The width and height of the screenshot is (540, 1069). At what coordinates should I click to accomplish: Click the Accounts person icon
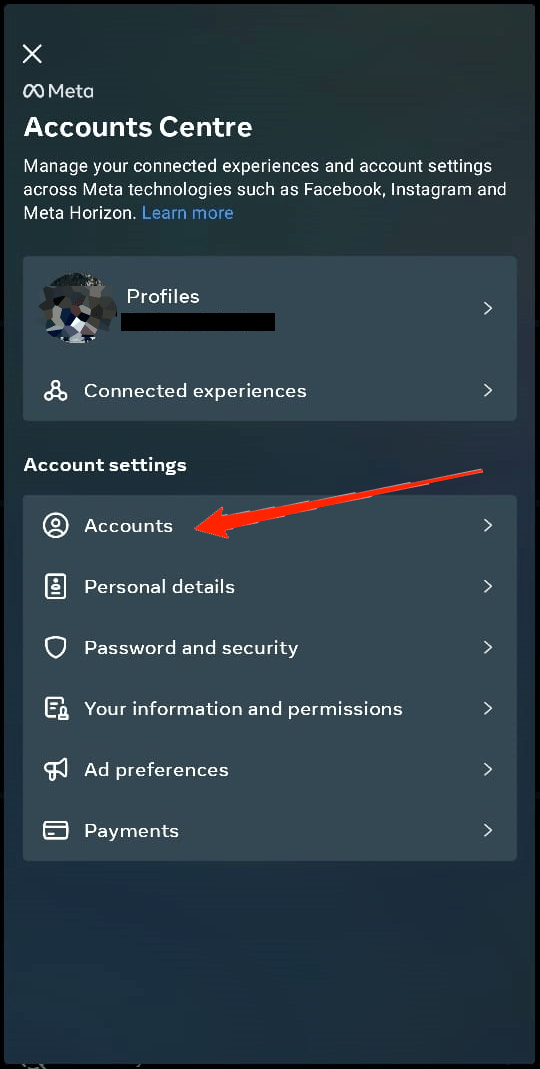pos(55,526)
